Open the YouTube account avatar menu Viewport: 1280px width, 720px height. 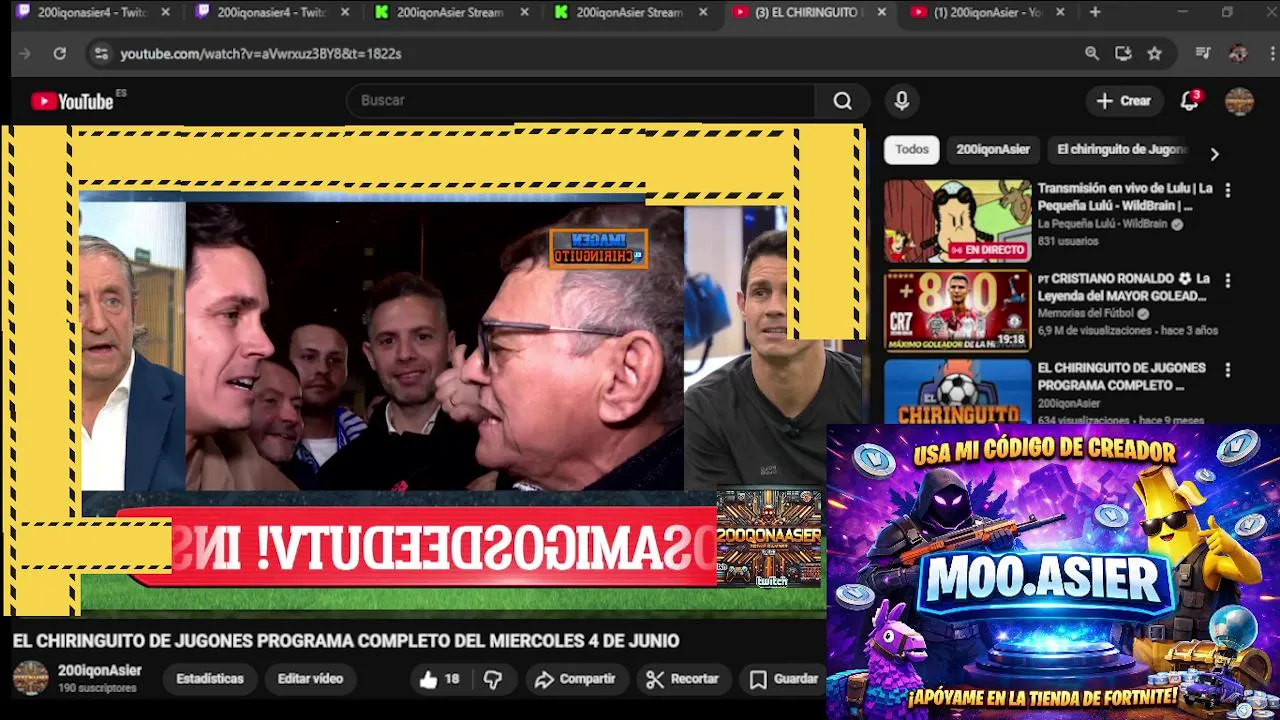(1239, 101)
